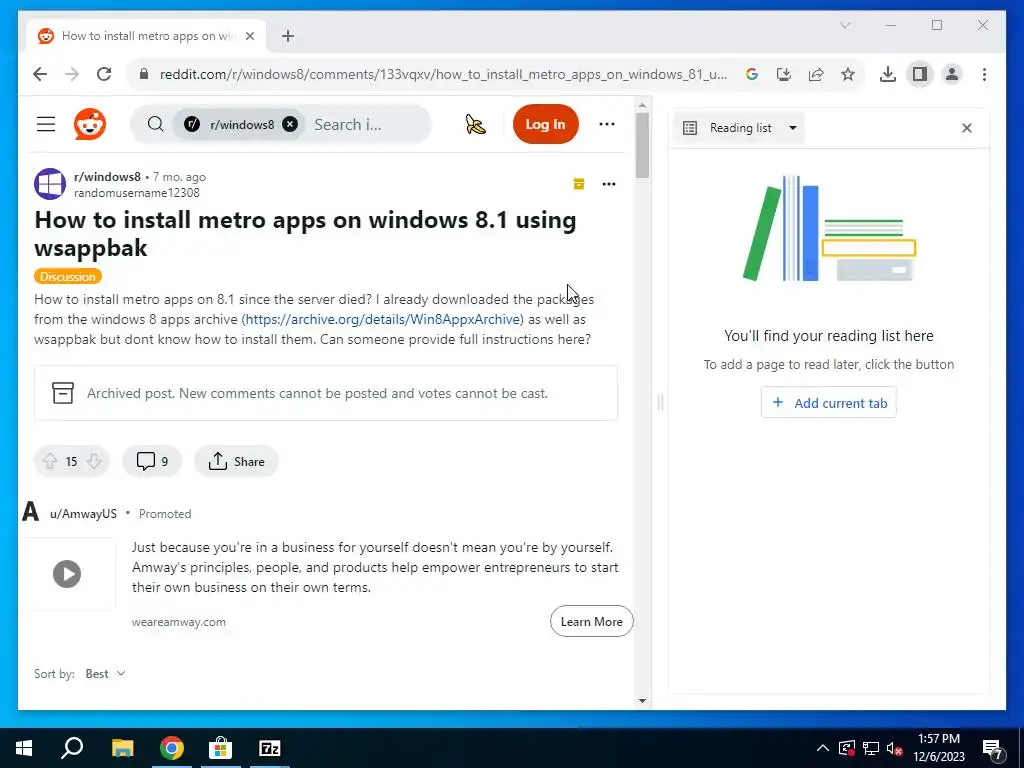
Task: Click the banana icon in the Reddit header
Action: coord(475,124)
